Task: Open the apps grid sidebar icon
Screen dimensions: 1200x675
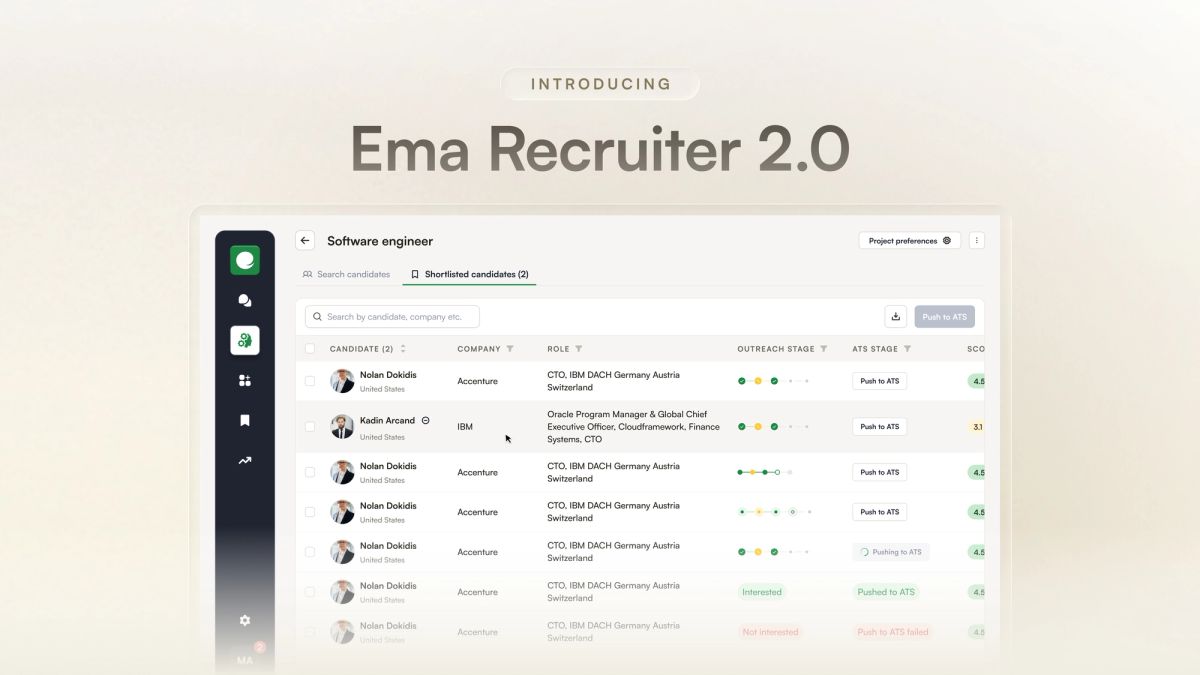Action: [245, 380]
